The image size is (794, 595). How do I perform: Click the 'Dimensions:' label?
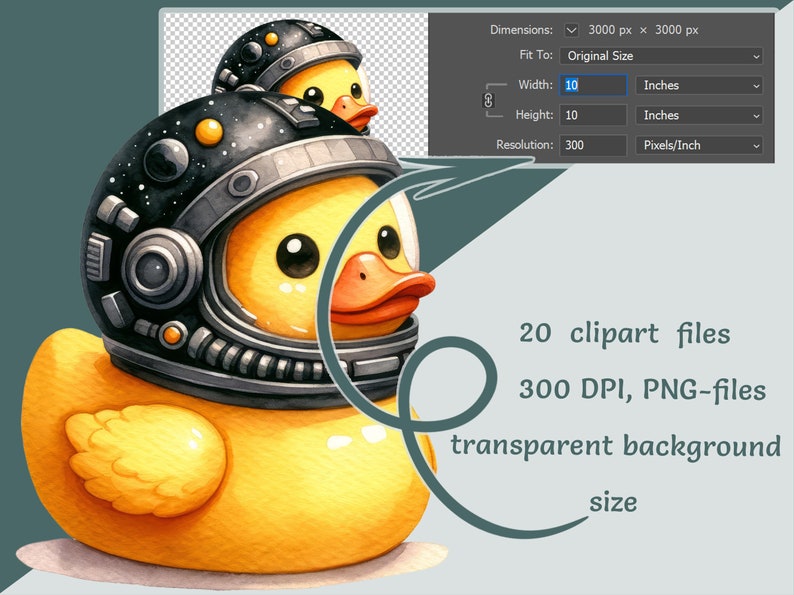tap(521, 30)
